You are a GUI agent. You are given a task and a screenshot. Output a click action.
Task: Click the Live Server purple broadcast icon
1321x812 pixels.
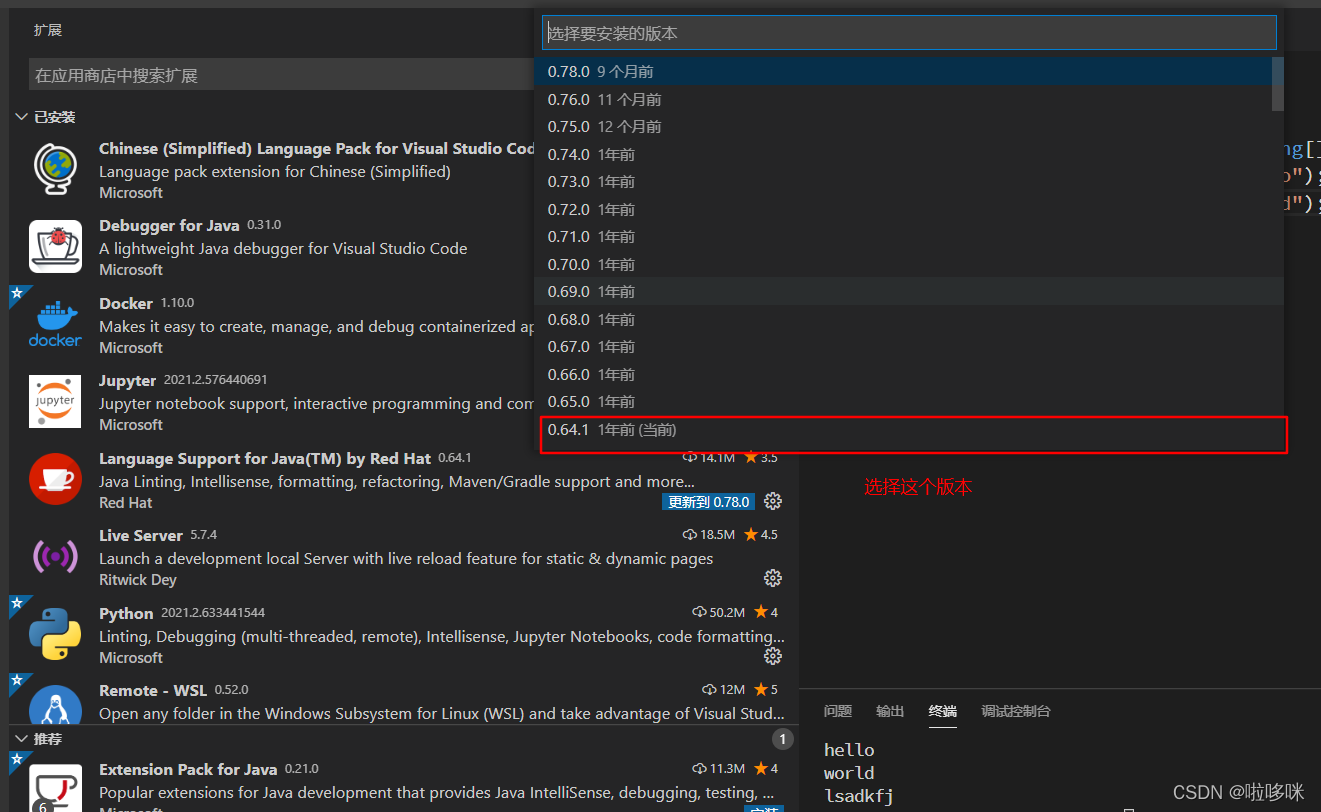[x=55, y=556]
